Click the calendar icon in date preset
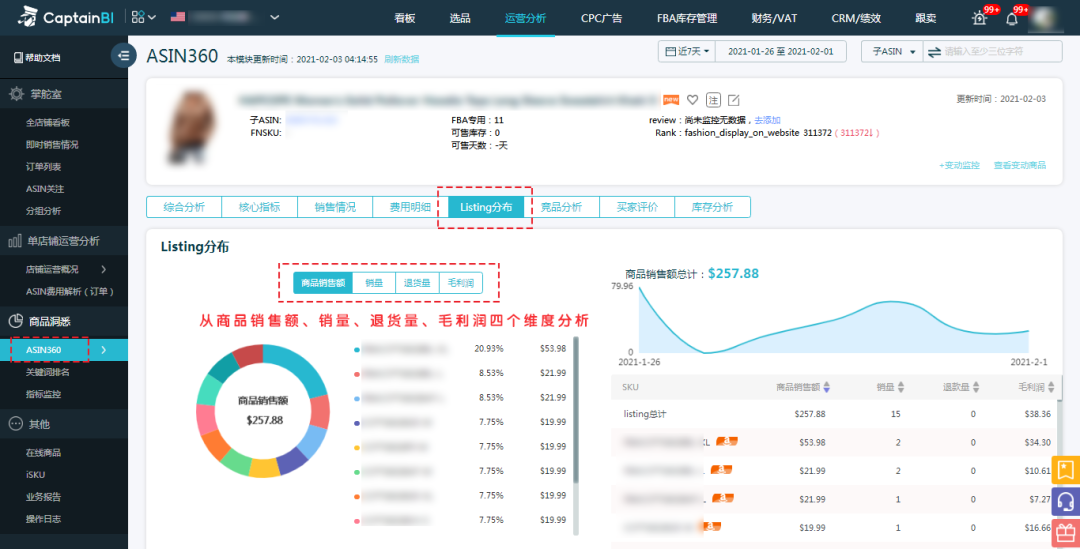The width and height of the screenshot is (1080, 549). pyautogui.click(x=670, y=52)
